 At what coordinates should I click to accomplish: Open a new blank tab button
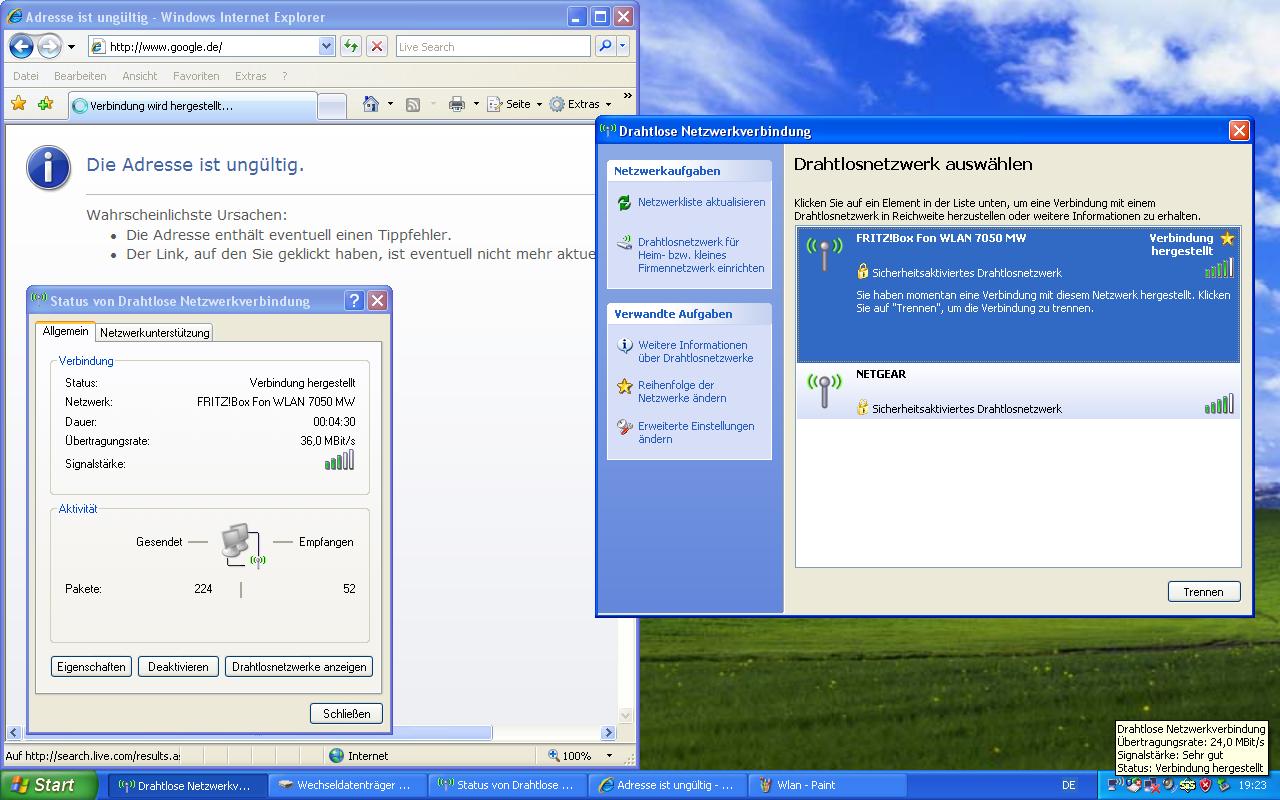click(332, 106)
